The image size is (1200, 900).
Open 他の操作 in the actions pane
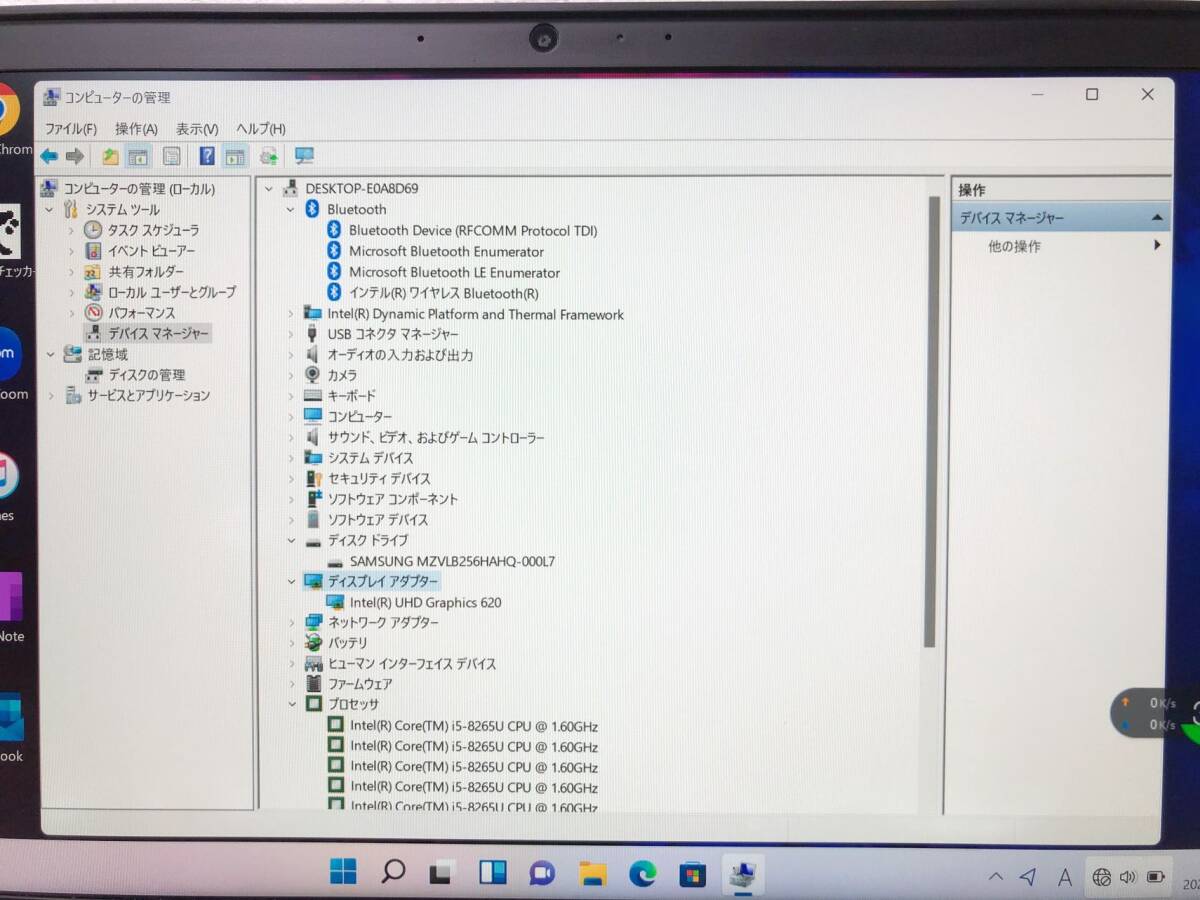point(1014,247)
